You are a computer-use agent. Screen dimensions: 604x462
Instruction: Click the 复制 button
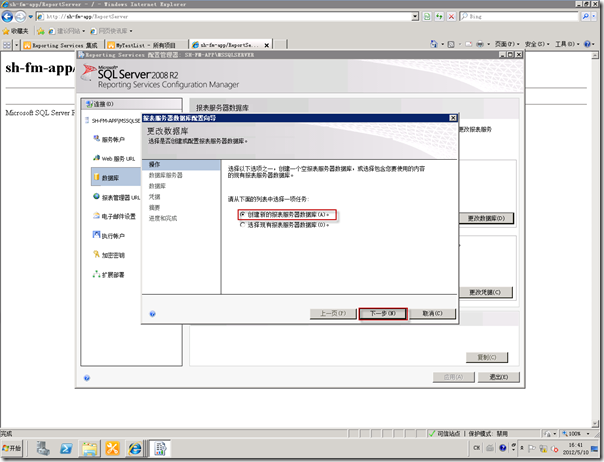(487, 358)
